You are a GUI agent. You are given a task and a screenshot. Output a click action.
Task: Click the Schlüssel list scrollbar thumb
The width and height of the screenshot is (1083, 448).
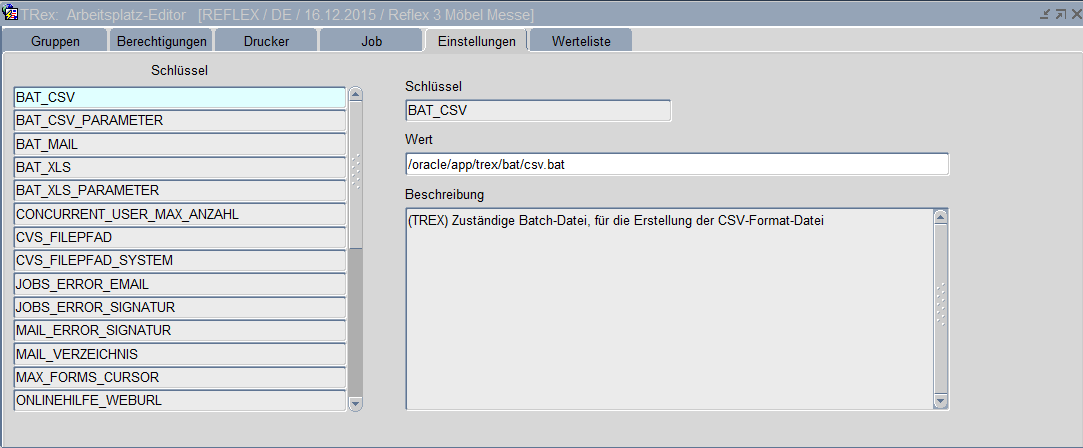(355, 170)
